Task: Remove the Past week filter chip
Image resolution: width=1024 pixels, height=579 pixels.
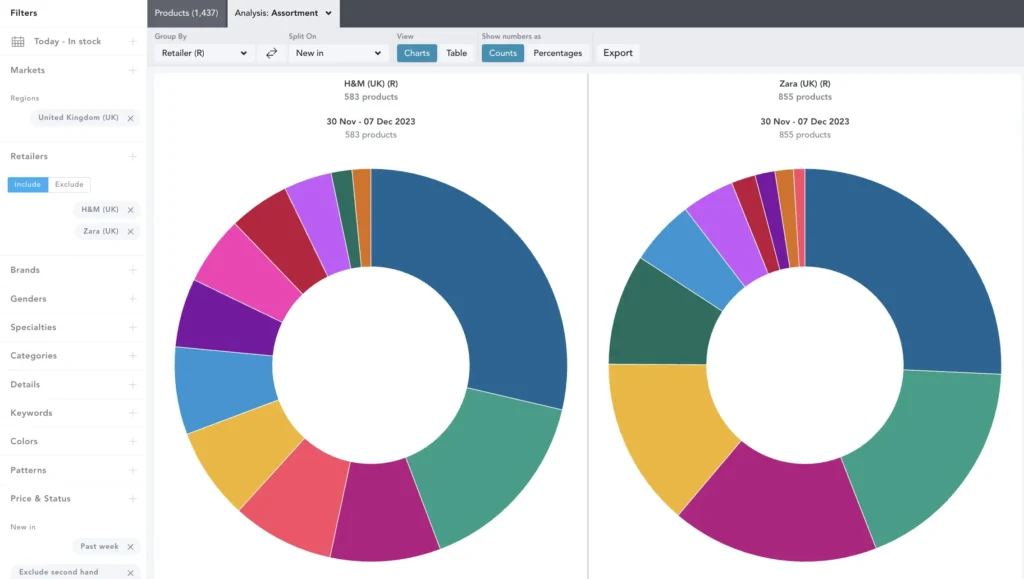Action: click(131, 547)
